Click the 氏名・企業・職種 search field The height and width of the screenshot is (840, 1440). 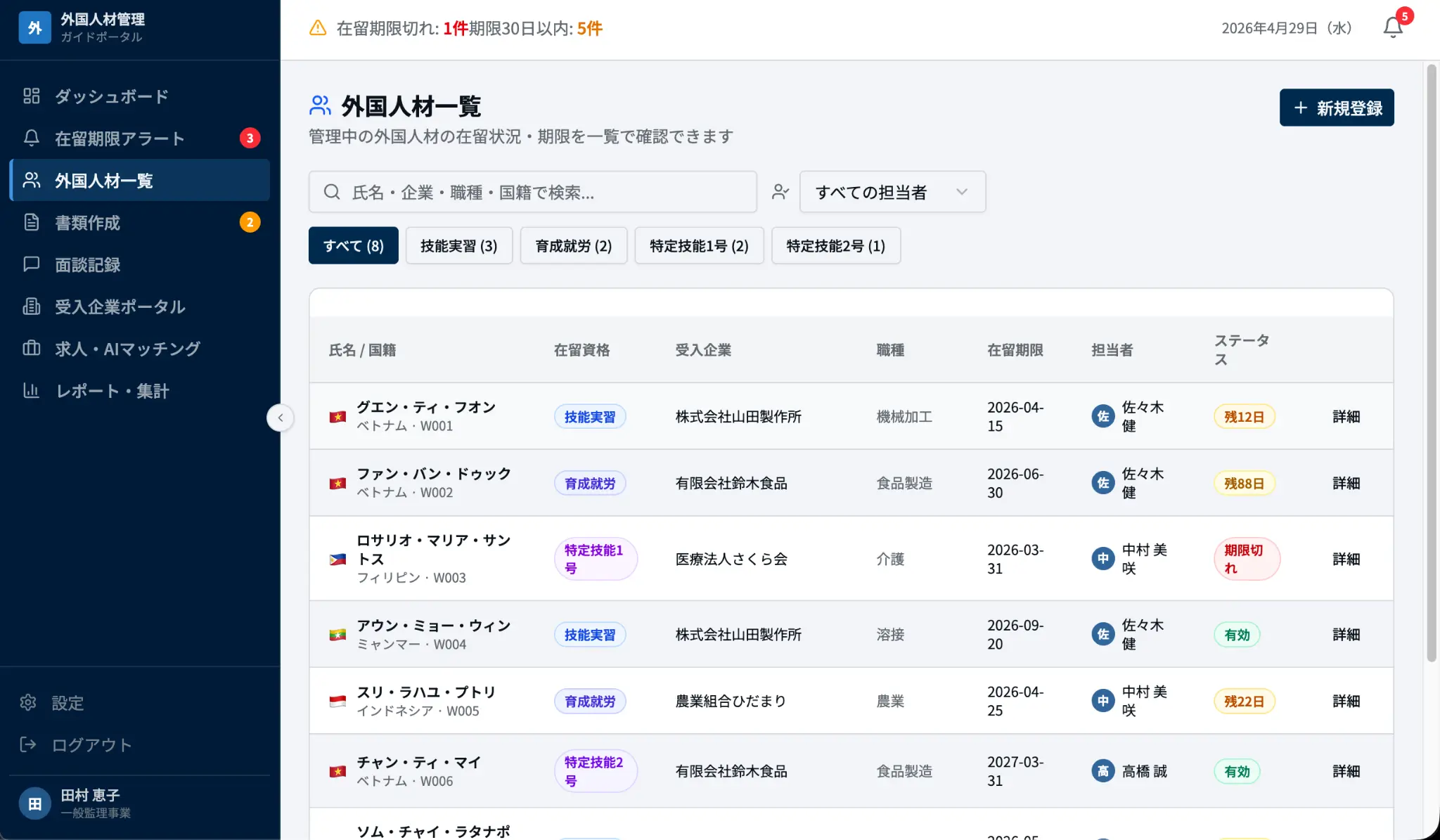pyautogui.click(x=533, y=192)
